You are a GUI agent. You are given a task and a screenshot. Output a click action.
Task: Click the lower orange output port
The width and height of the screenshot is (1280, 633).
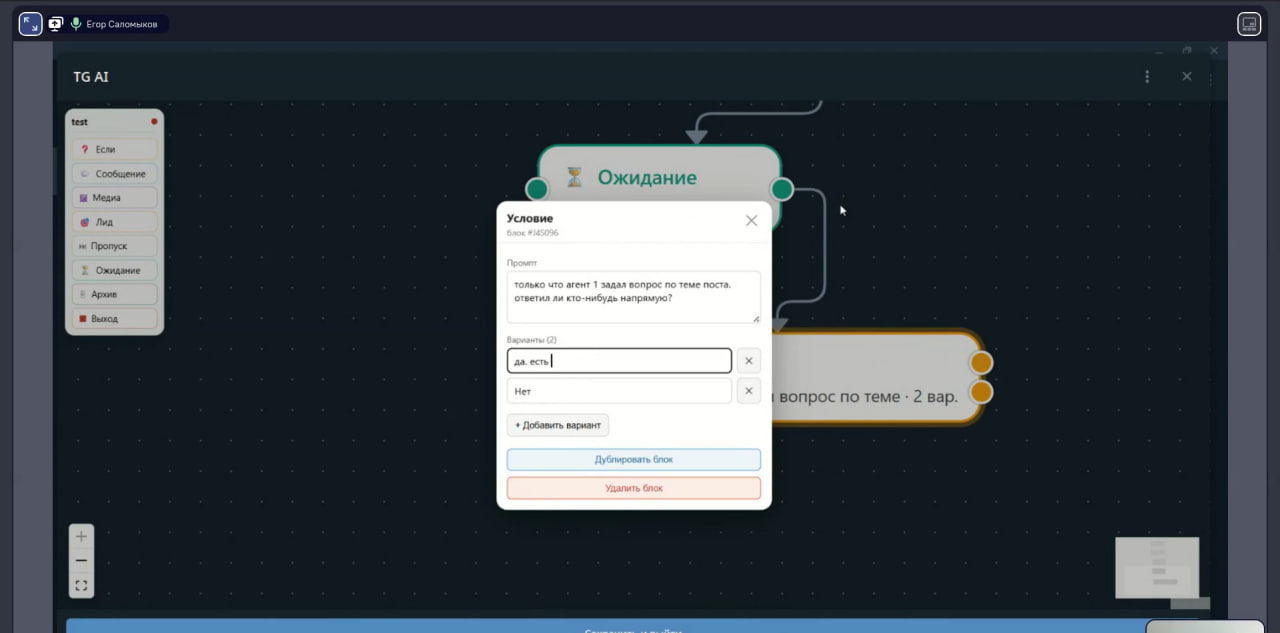[982, 392]
